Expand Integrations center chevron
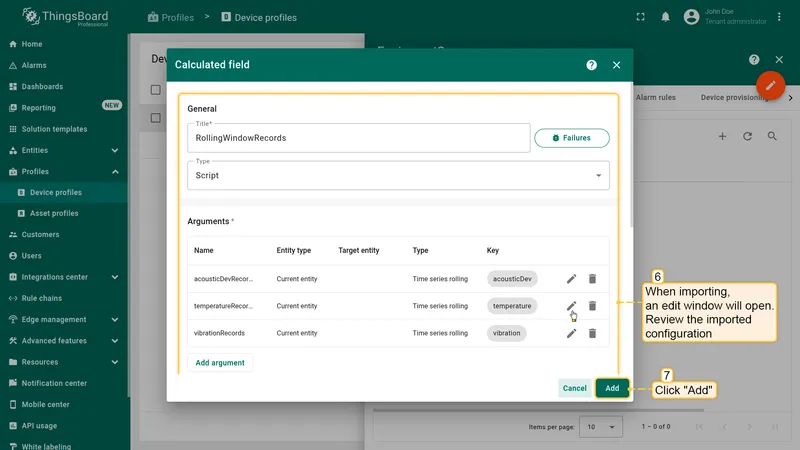The height and width of the screenshot is (450, 800). tap(115, 277)
